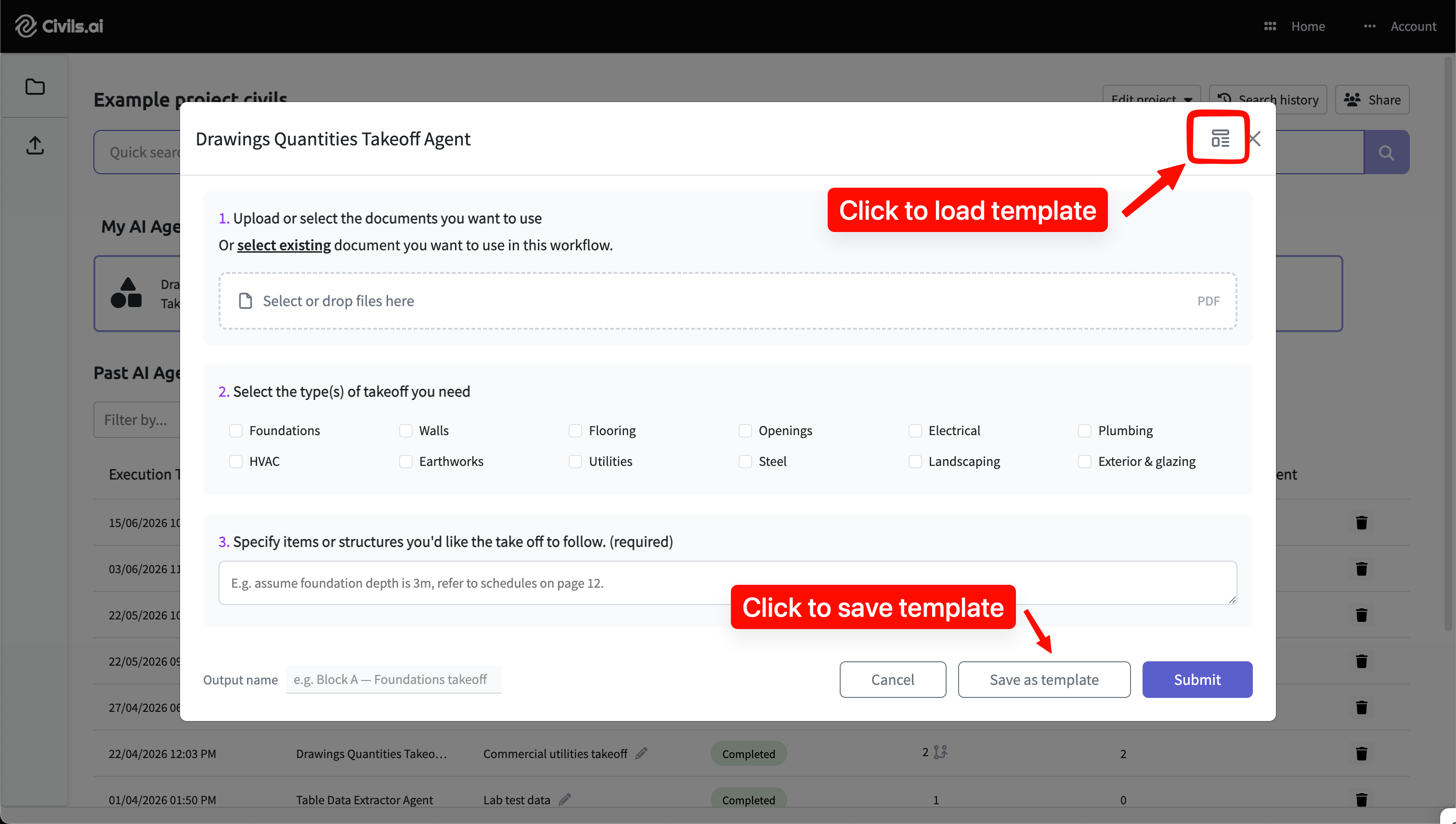The width and height of the screenshot is (1456, 824).
Task: Open the Search history button
Action: 1267,100
